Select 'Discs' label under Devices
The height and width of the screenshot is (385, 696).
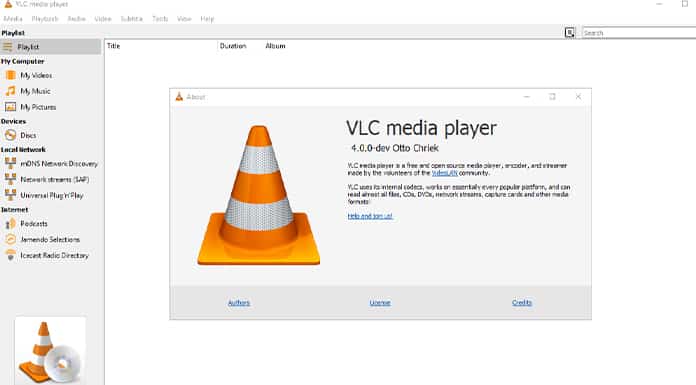28,135
